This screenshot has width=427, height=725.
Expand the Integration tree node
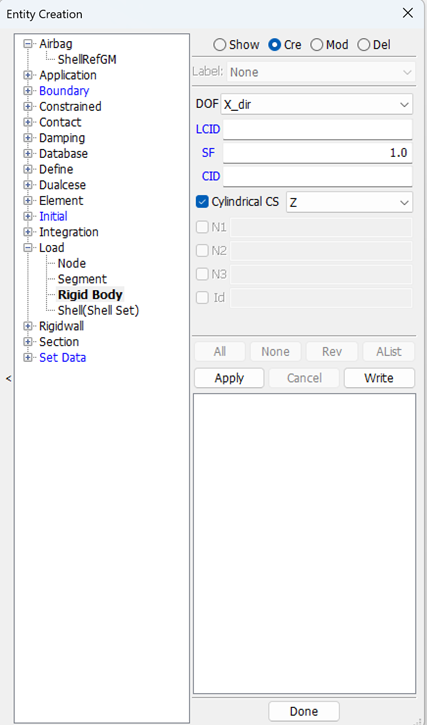[x=28, y=232]
